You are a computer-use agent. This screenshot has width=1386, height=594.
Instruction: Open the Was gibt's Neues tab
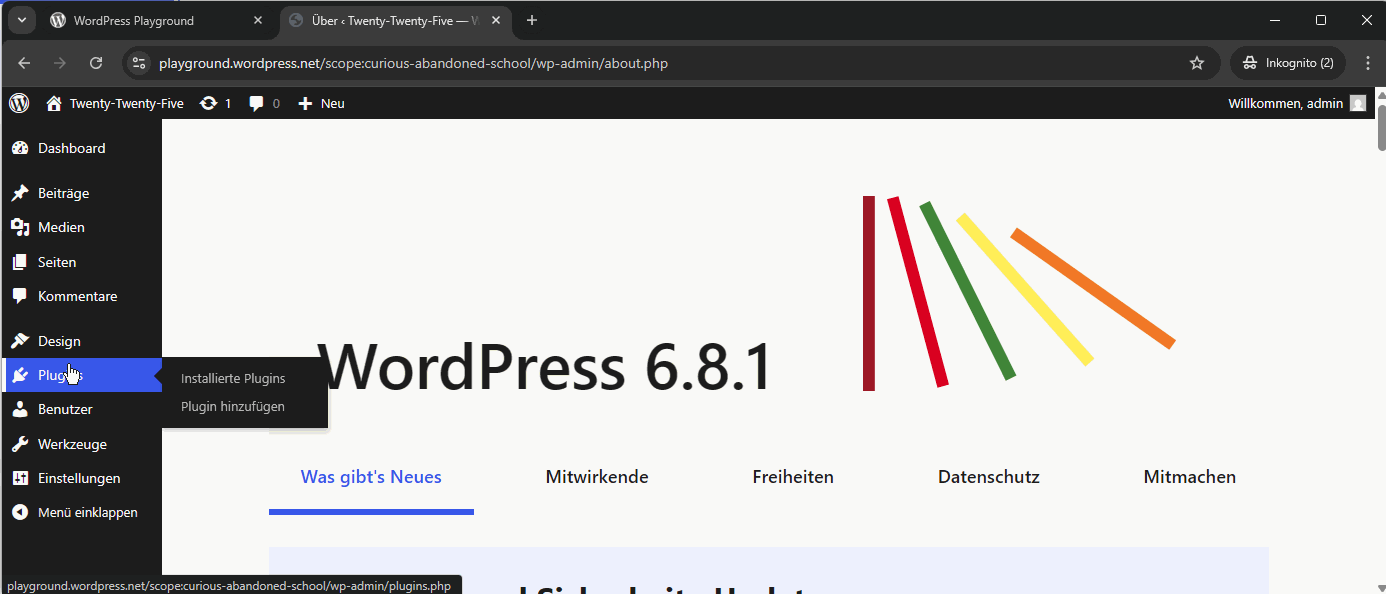(371, 478)
